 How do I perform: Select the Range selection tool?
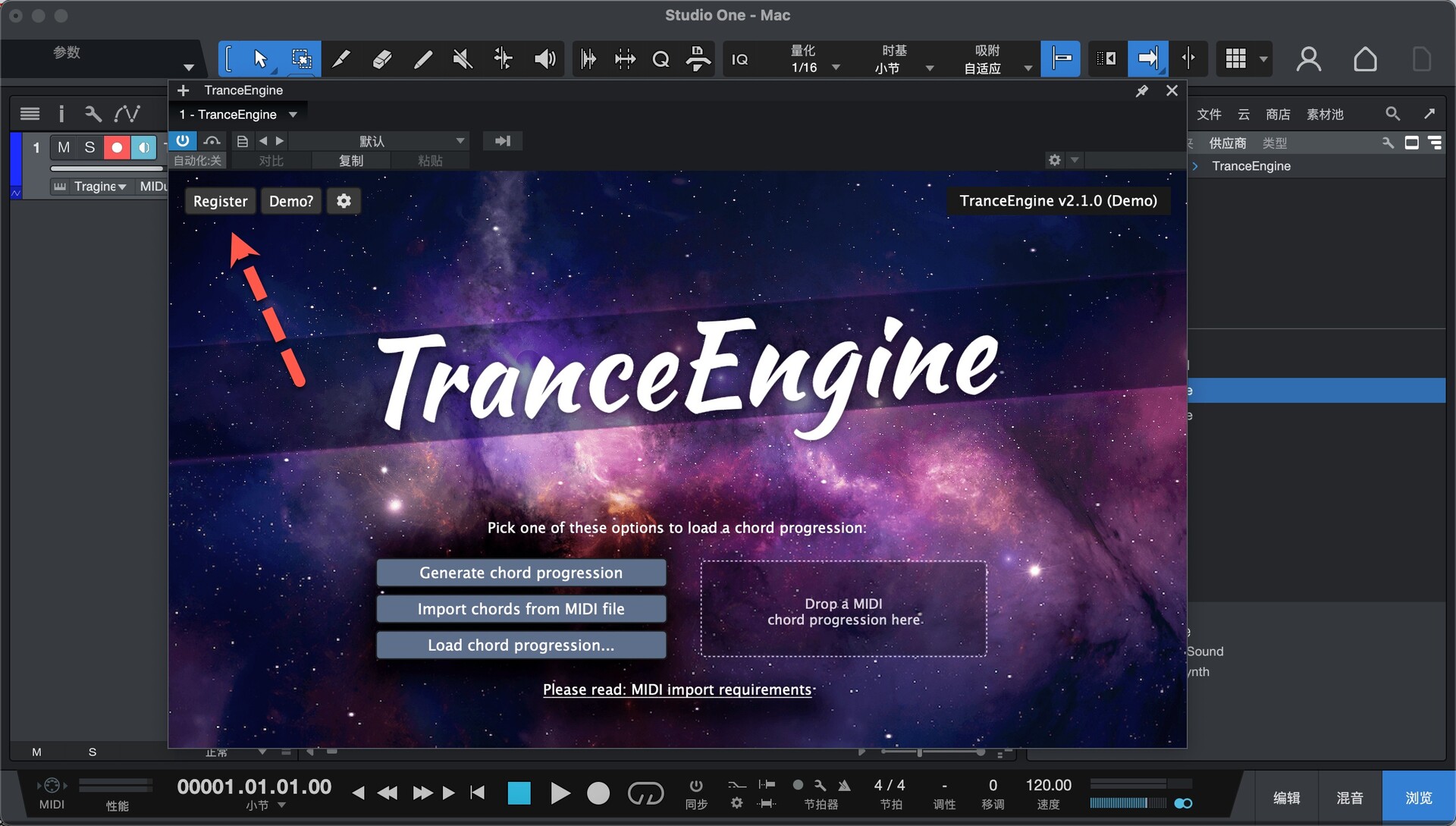tap(301, 58)
